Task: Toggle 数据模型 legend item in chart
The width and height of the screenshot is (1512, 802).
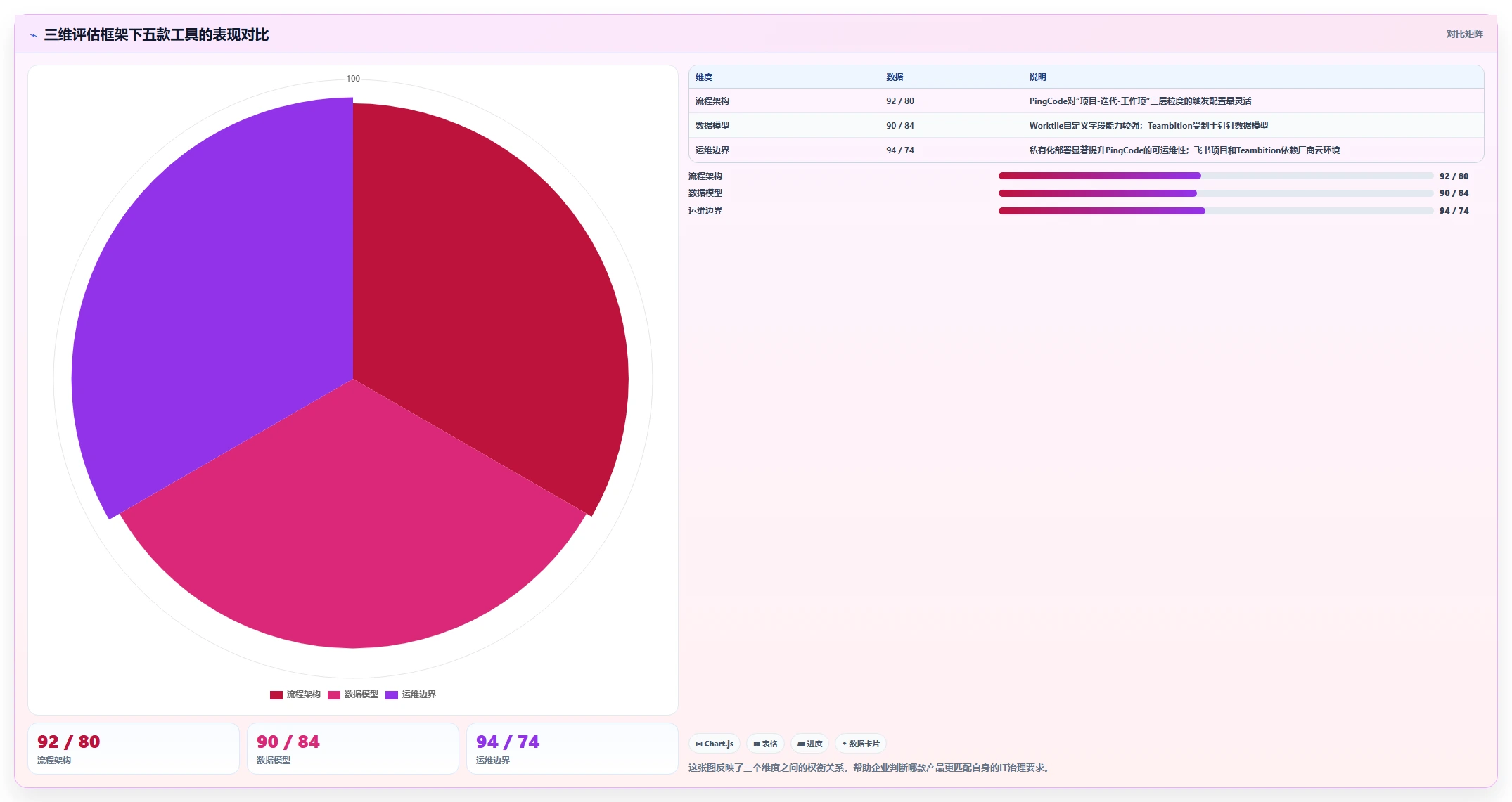Action: click(x=353, y=694)
